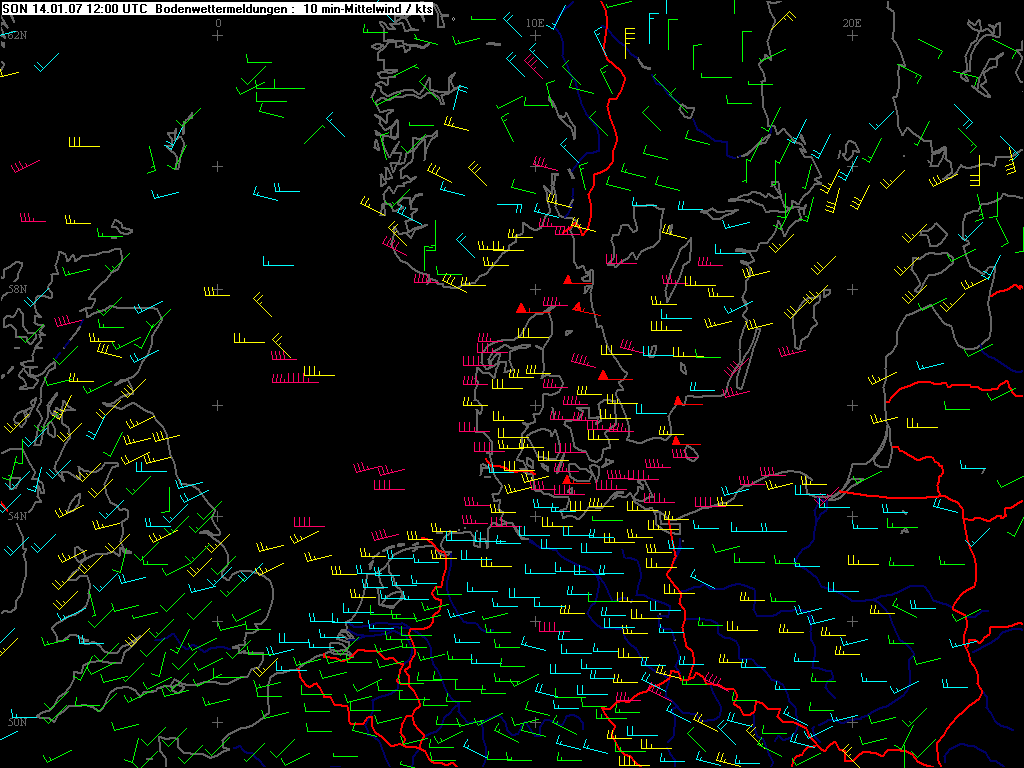Click the grid cross at 50N 0 intersection
The height and width of the screenshot is (768, 1024).
pyautogui.click(x=218, y=721)
